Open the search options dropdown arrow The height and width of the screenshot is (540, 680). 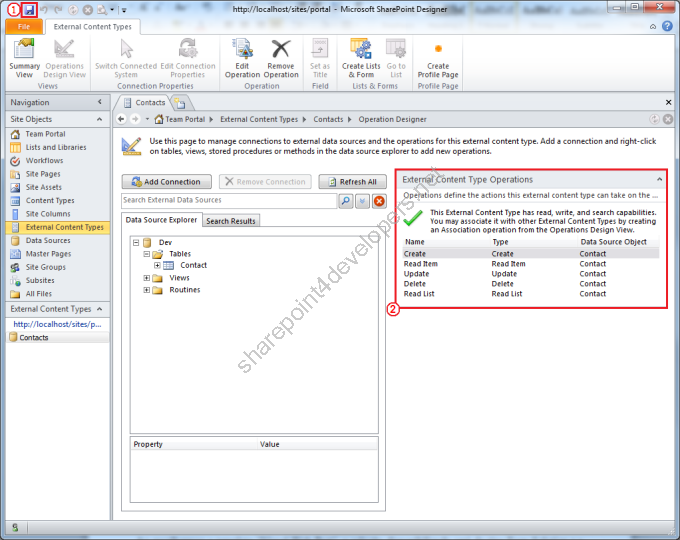pos(362,201)
